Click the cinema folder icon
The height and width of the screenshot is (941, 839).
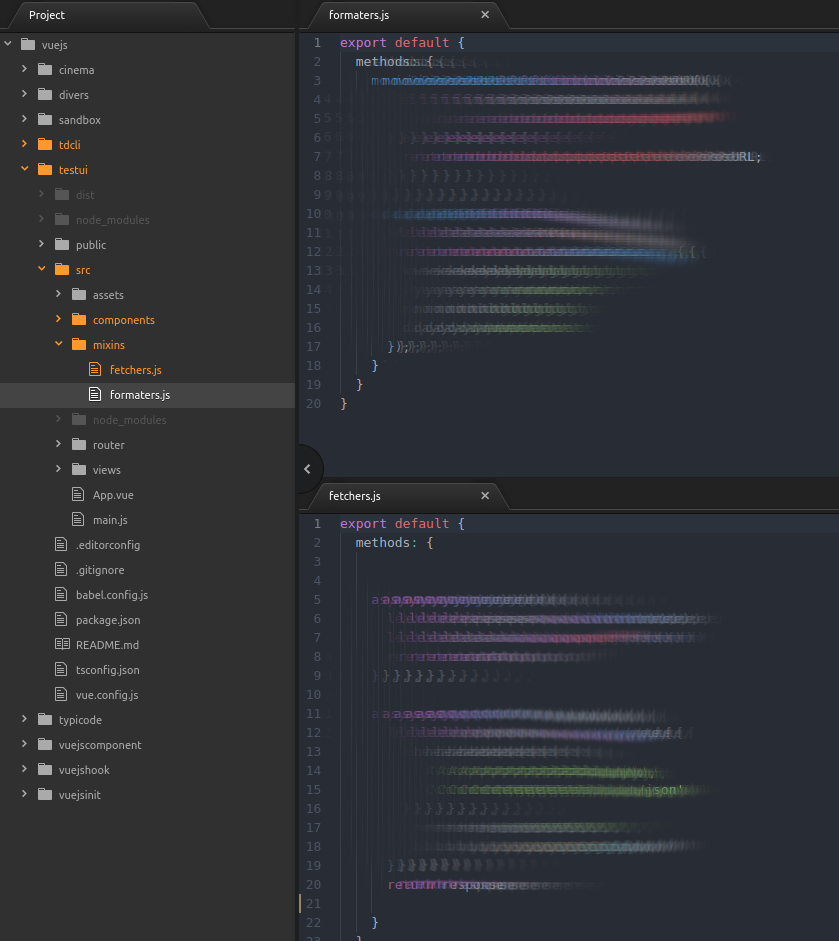[x=44, y=70]
